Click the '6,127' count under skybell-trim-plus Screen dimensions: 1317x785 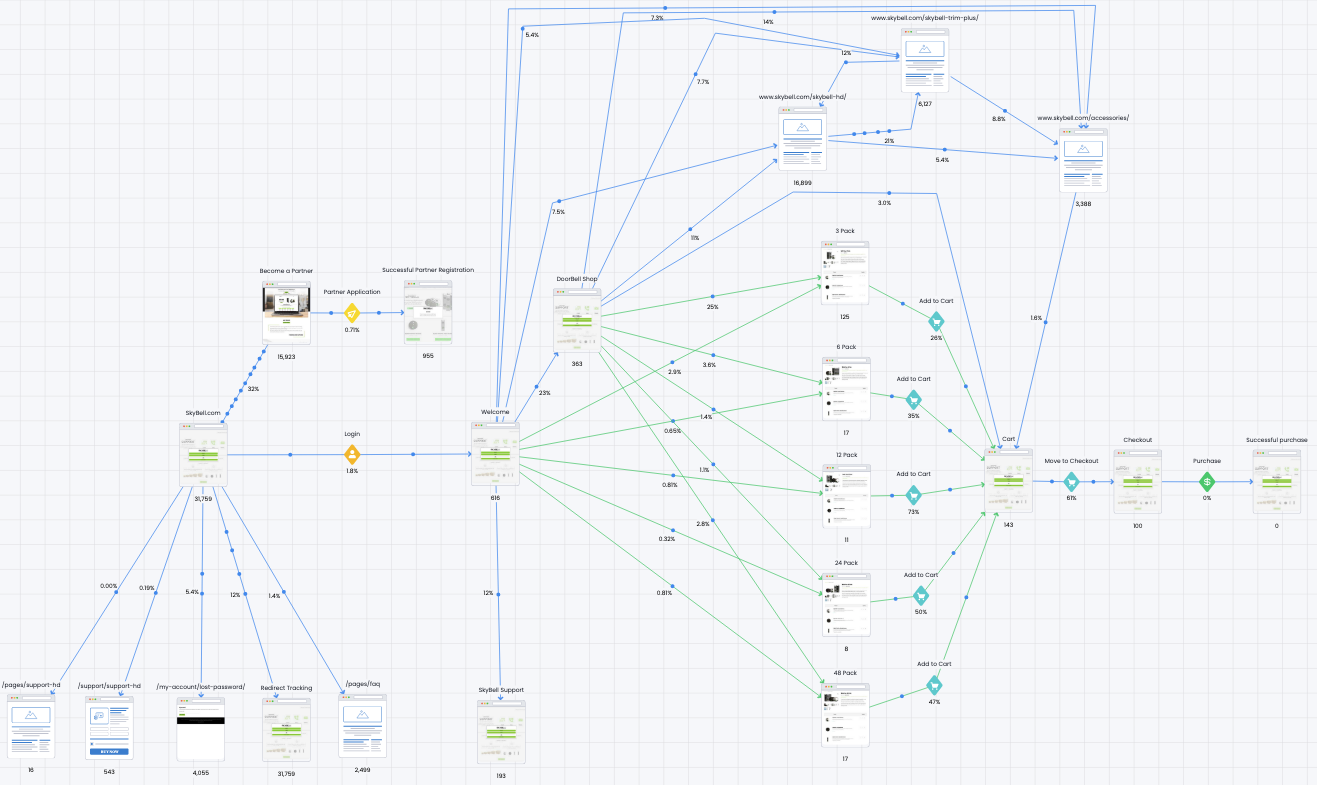925,104
